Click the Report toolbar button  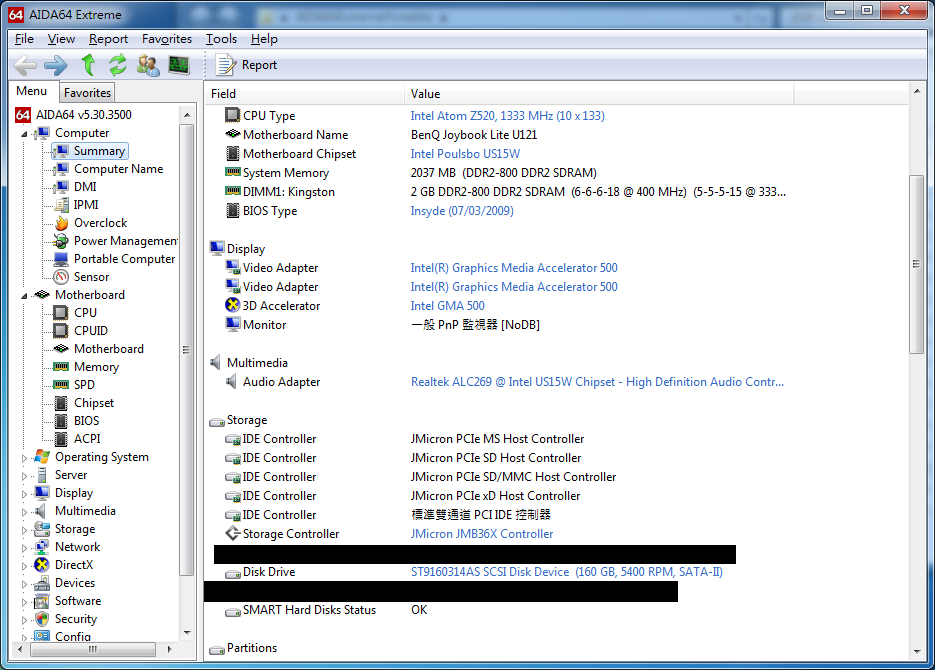246,65
